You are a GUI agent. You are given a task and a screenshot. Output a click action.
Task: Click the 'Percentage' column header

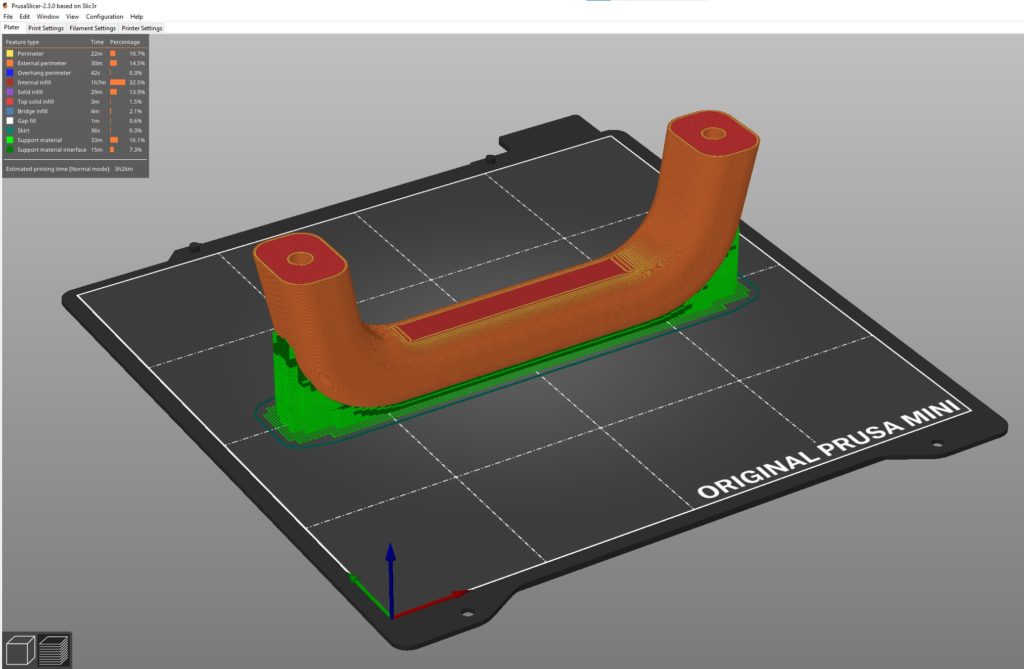125,42
